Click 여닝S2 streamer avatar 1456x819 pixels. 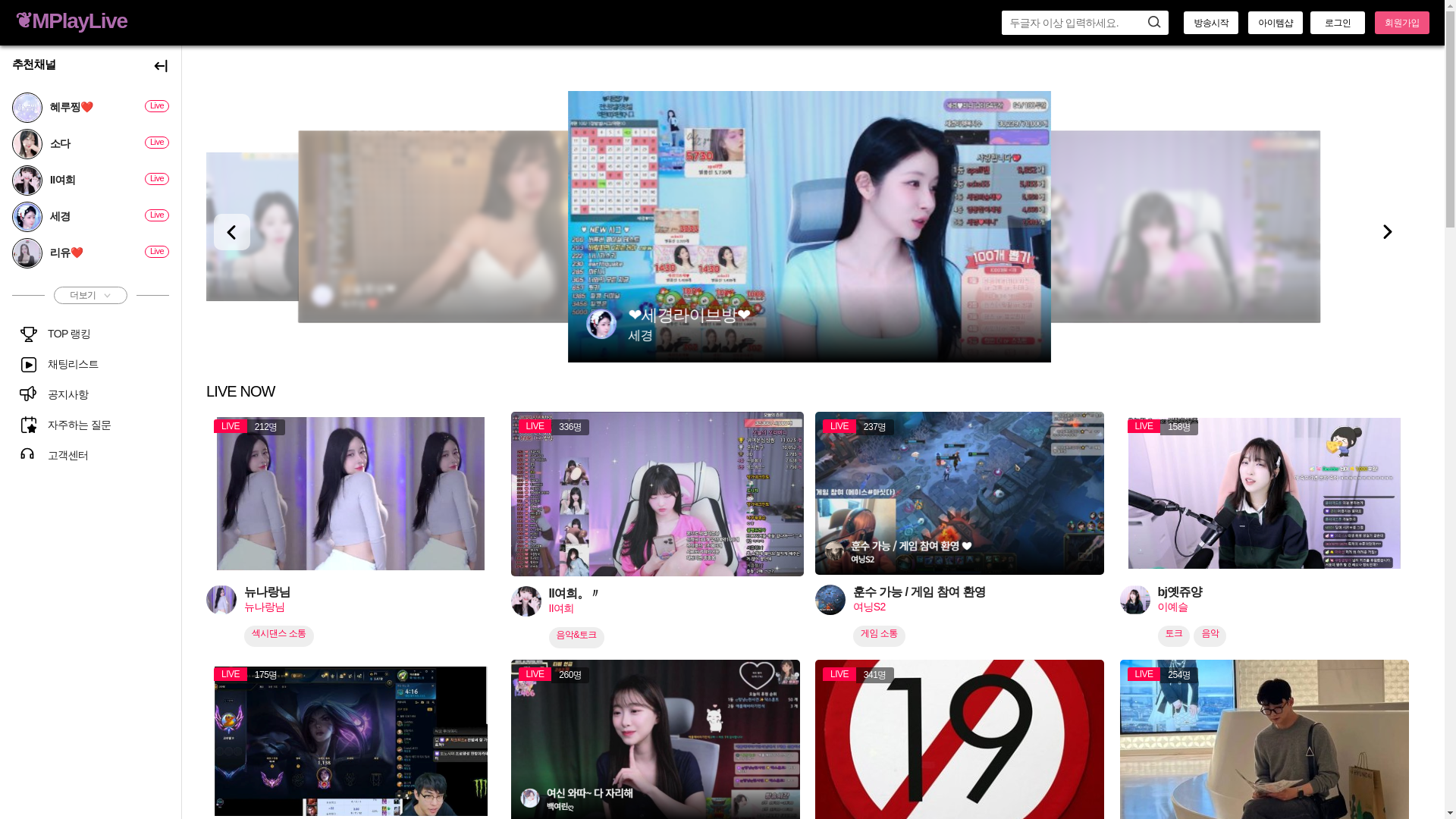(830, 600)
